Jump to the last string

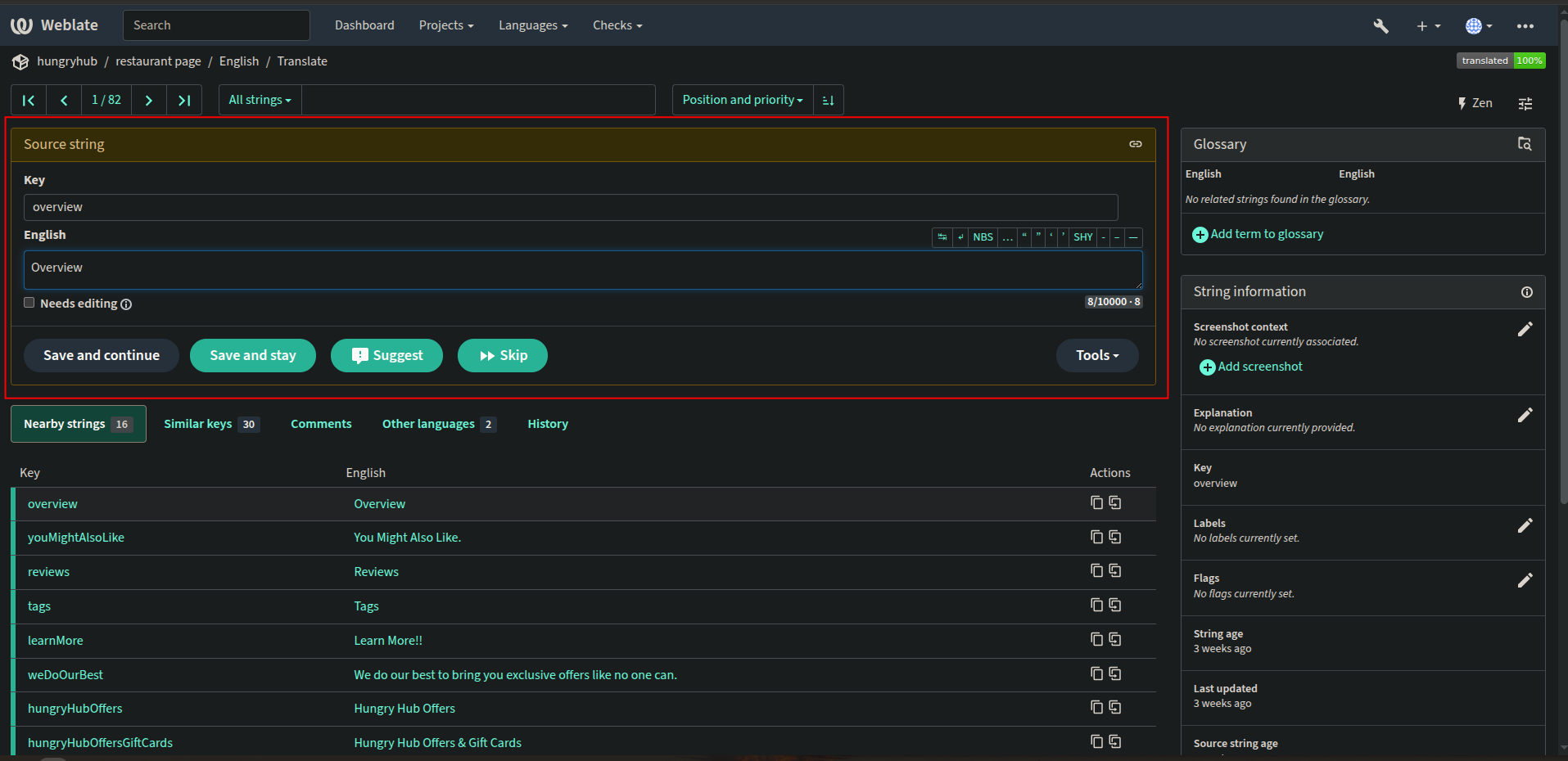(184, 100)
